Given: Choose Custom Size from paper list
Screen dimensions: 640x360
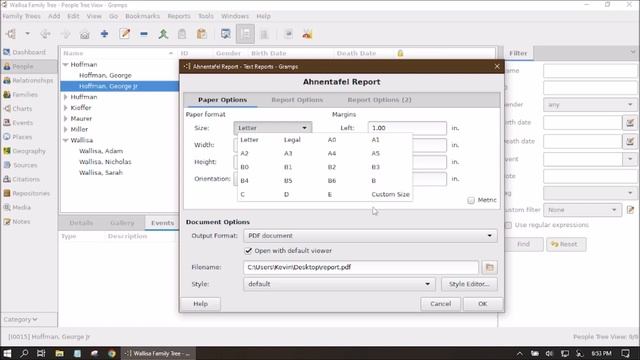Looking at the screenshot, I should click(390, 194).
